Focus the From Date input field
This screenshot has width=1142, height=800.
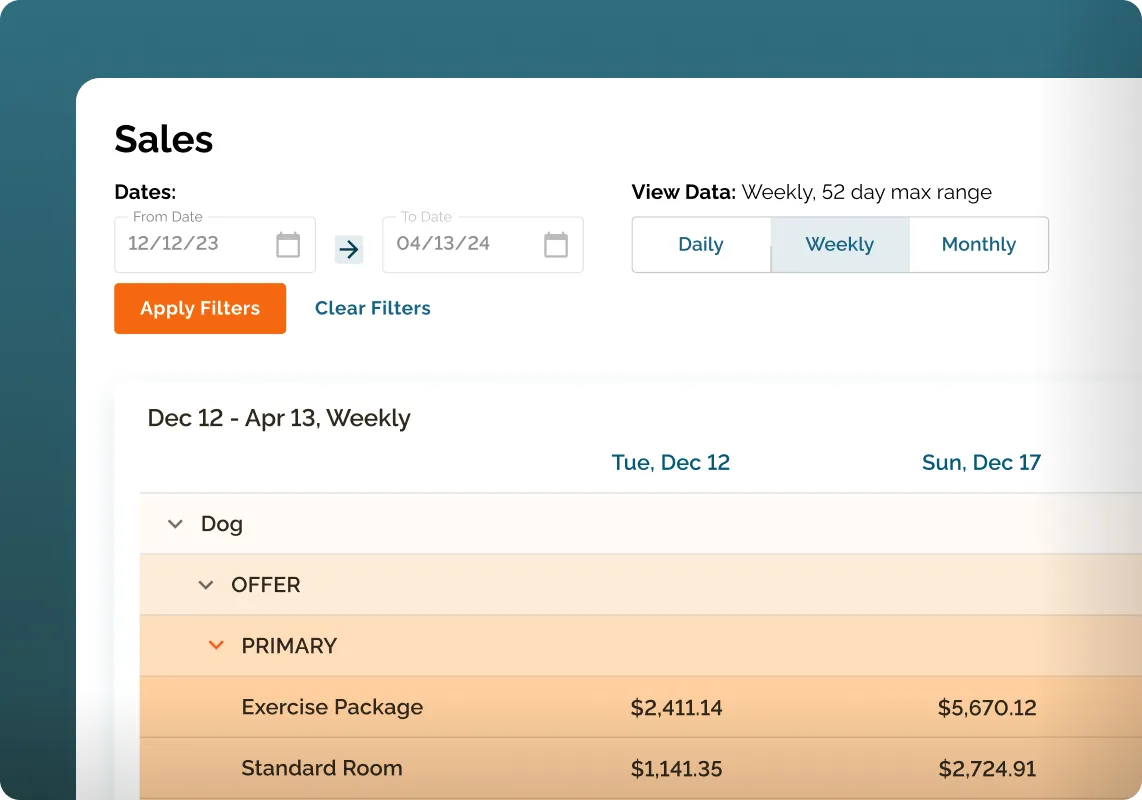pos(195,244)
